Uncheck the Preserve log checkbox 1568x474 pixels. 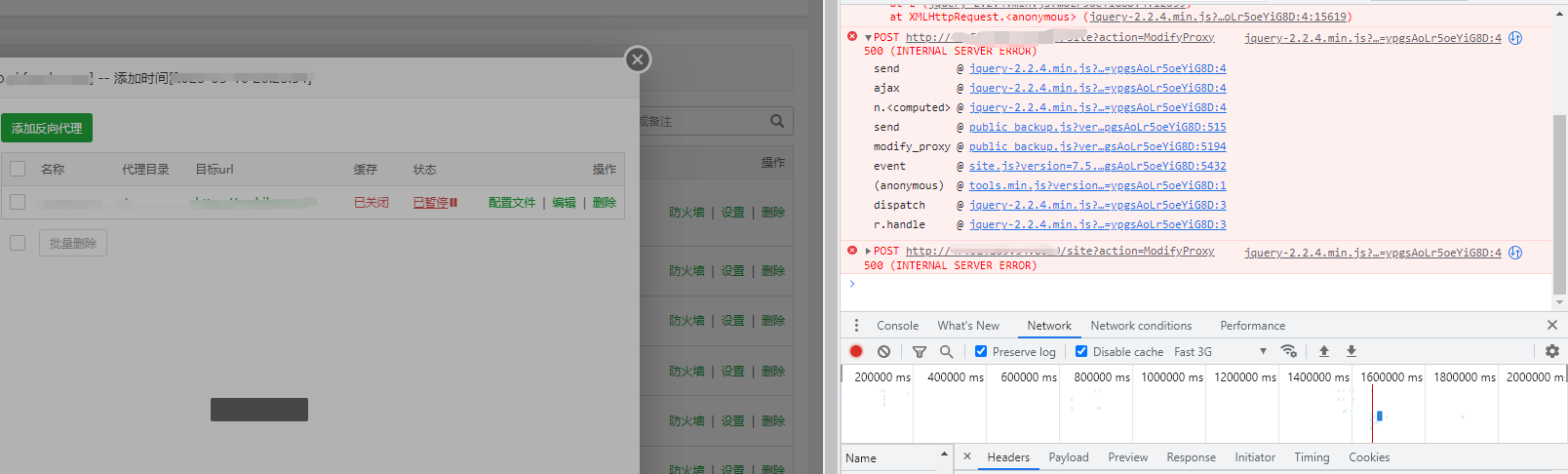click(x=981, y=351)
